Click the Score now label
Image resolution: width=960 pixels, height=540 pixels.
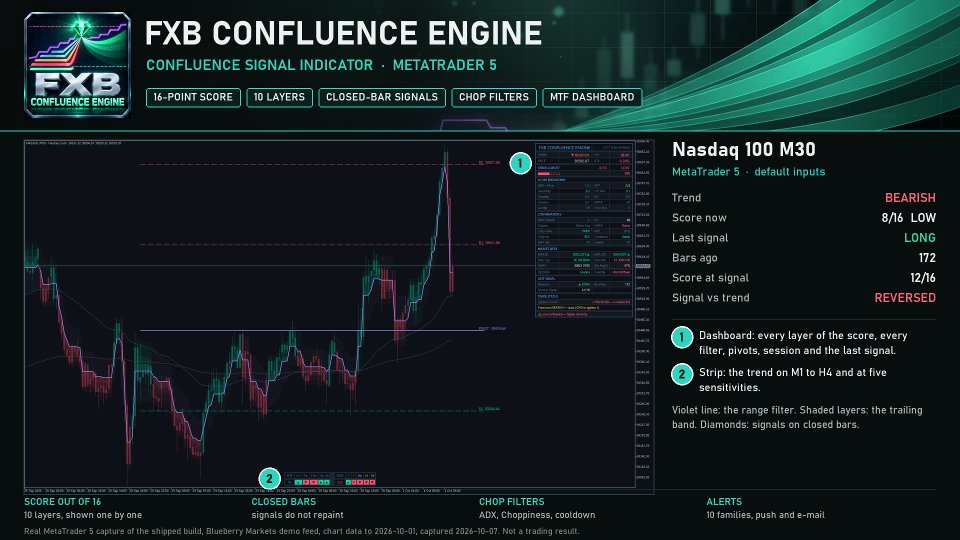[x=699, y=218]
